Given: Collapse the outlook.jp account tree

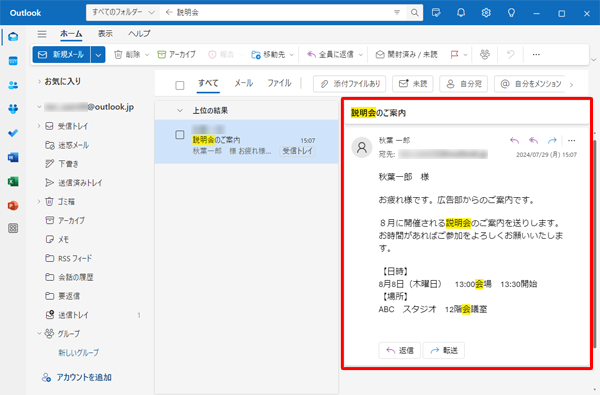Looking at the screenshot, I should coord(39,107).
